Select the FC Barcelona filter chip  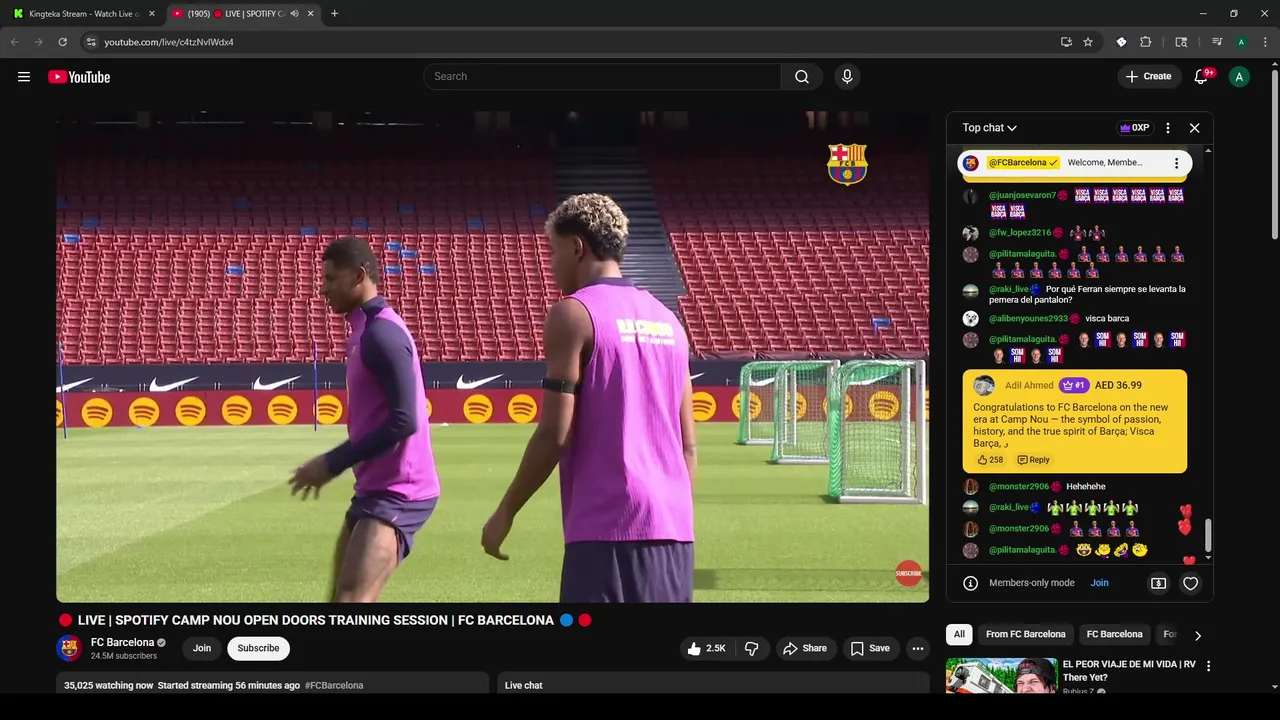[1114, 634]
